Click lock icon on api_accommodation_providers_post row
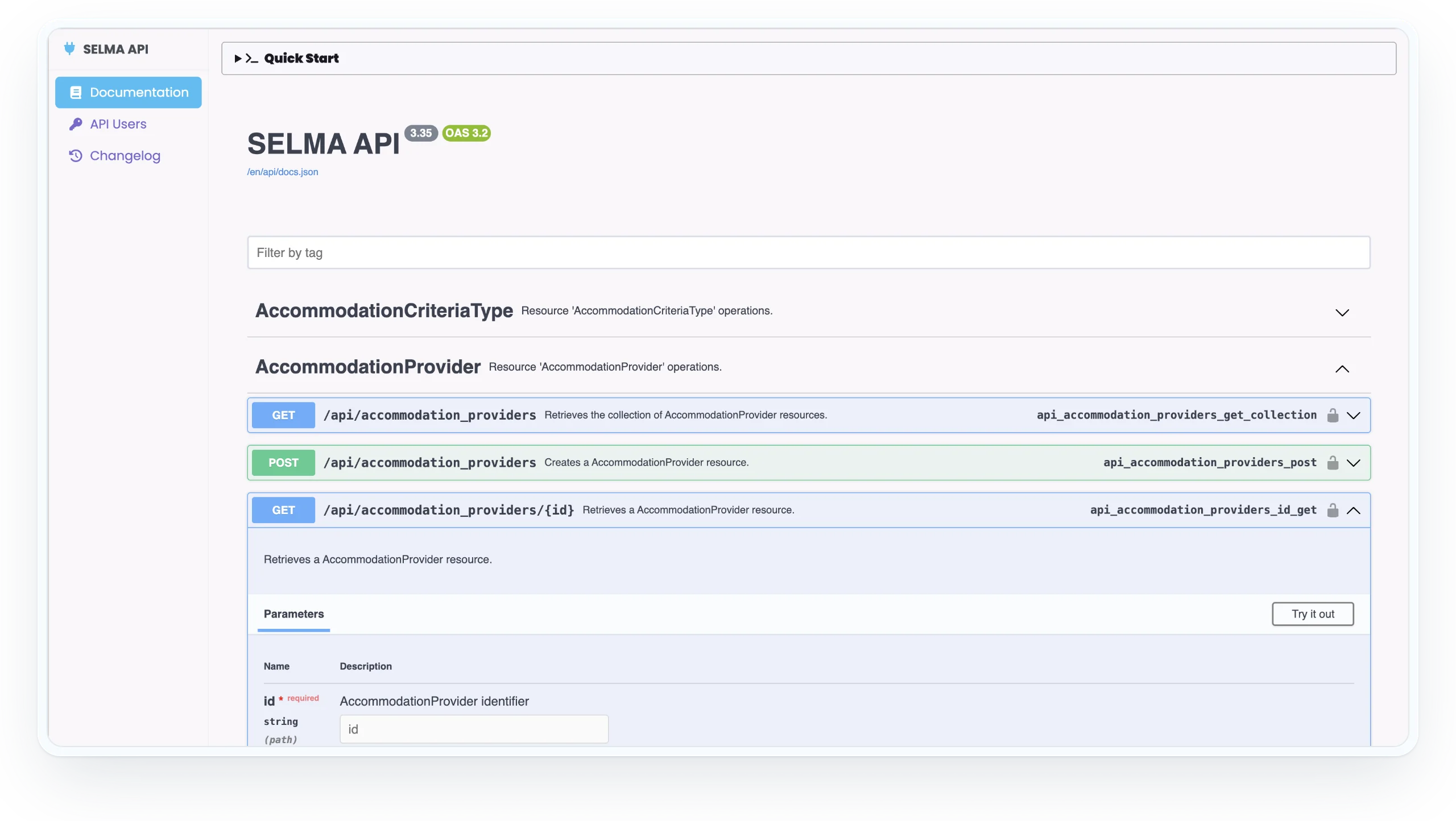Viewport: 1456px width, 821px height. click(1333, 463)
